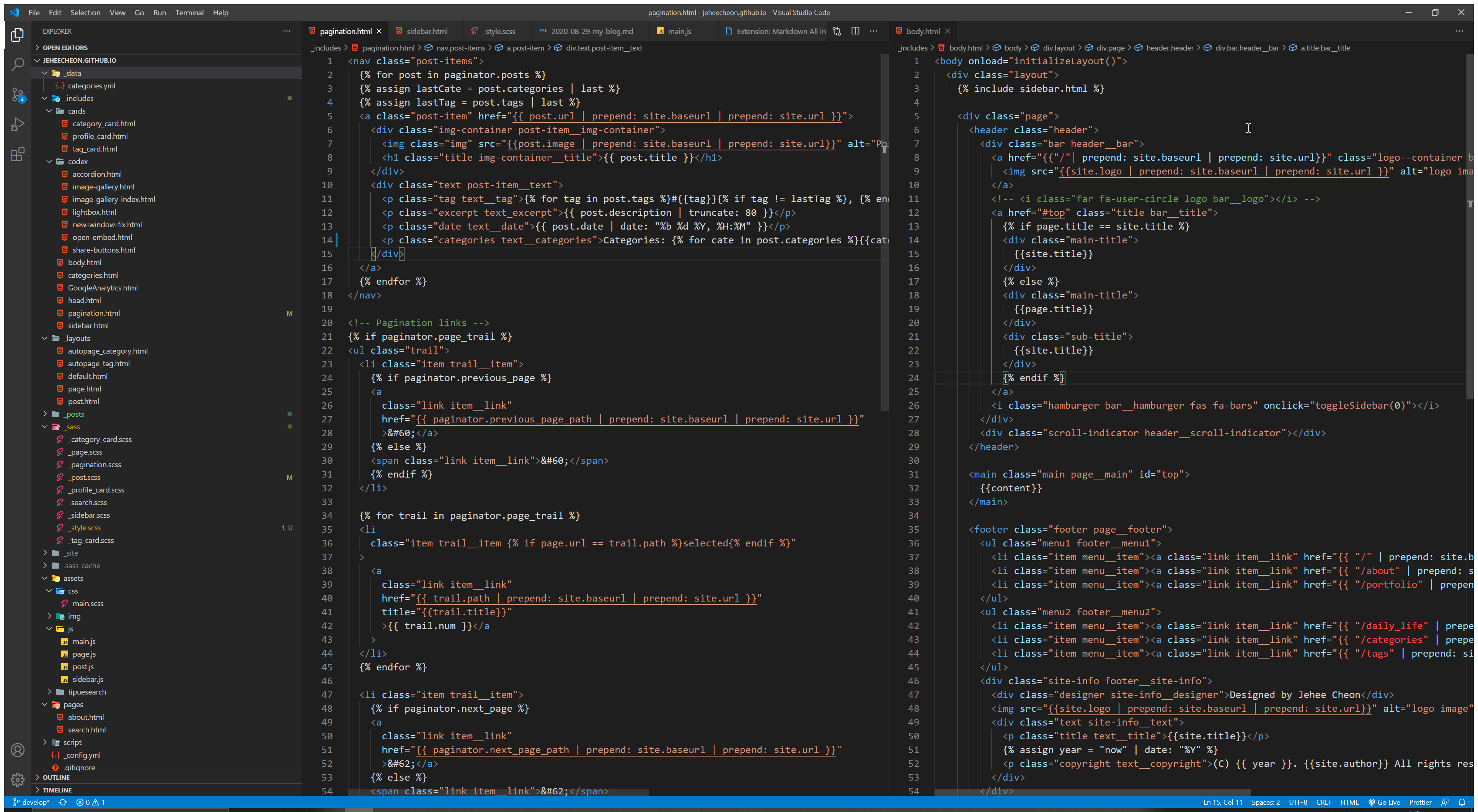
Task: Open main.js file in js folder
Action: 84,641
